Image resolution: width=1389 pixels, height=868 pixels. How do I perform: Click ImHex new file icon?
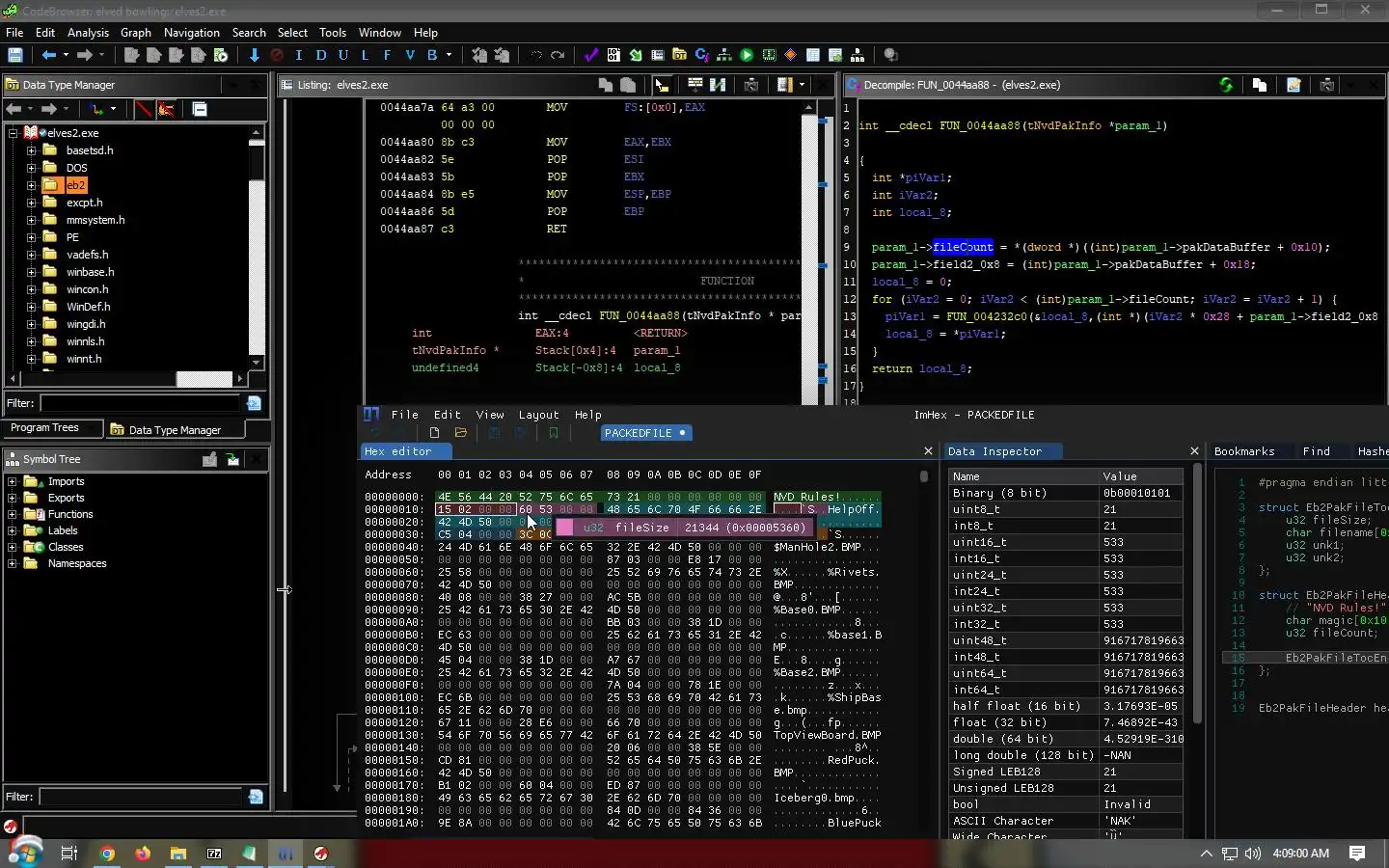coord(434,433)
